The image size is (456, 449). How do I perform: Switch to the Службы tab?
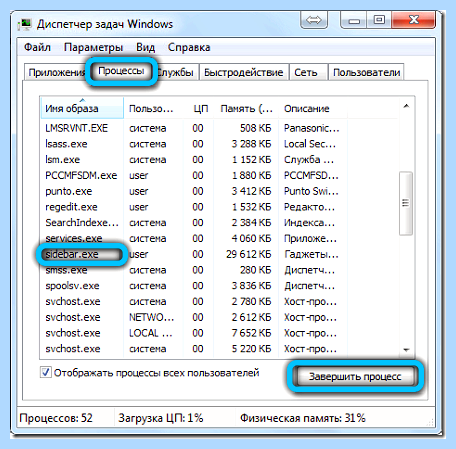click(176, 72)
